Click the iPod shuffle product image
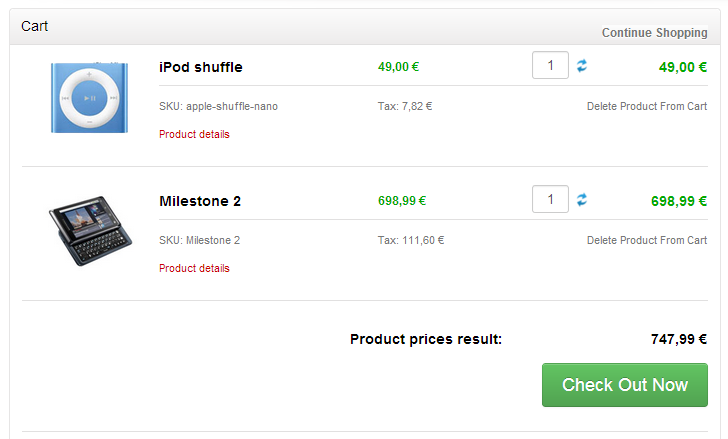Image resolution: width=728 pixels, height=439 pixels. [x=89, y=97]
